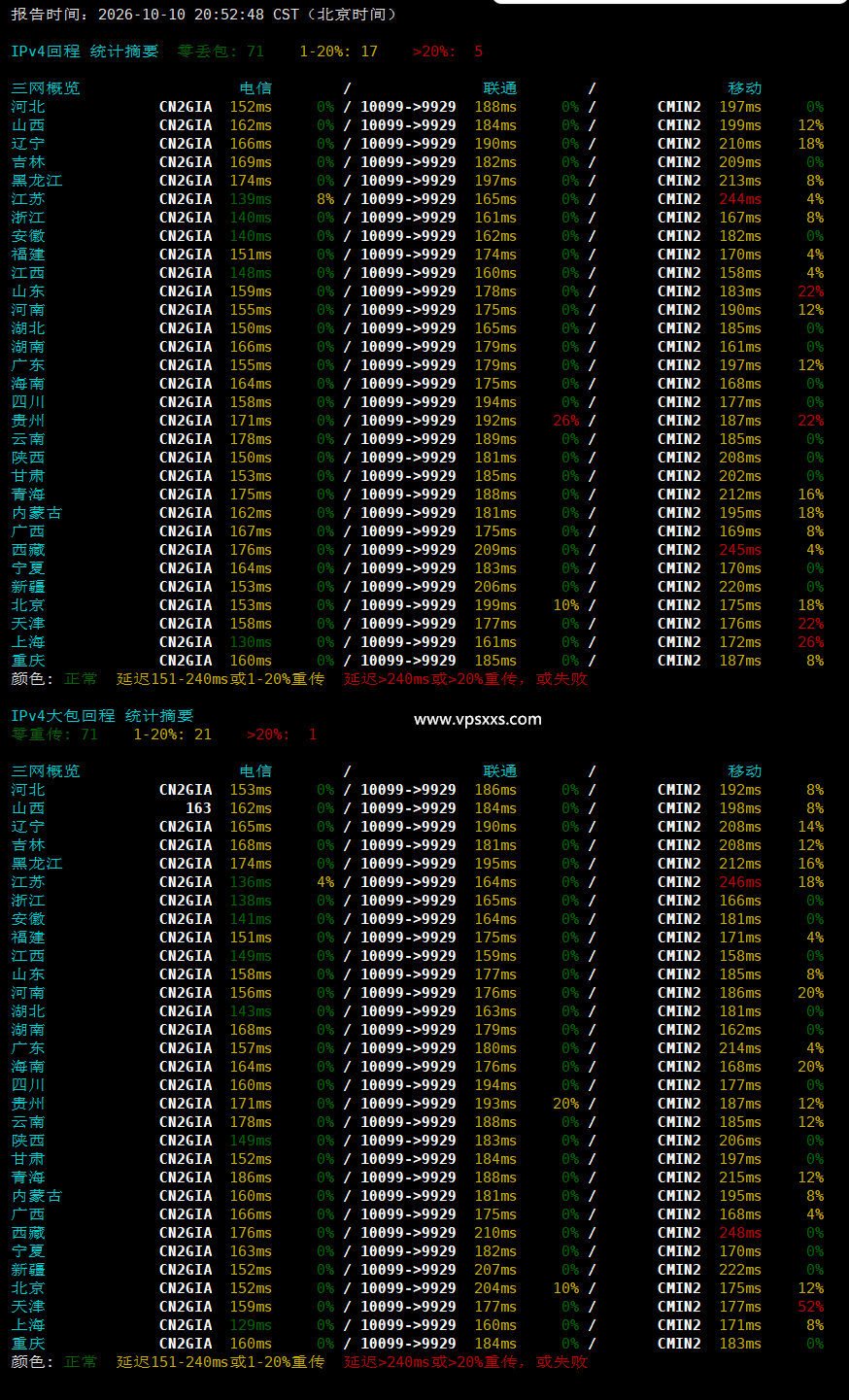Click the '214ms' 移动 latency in 广东 row

pyautogui.click(x=740, y=1048)
